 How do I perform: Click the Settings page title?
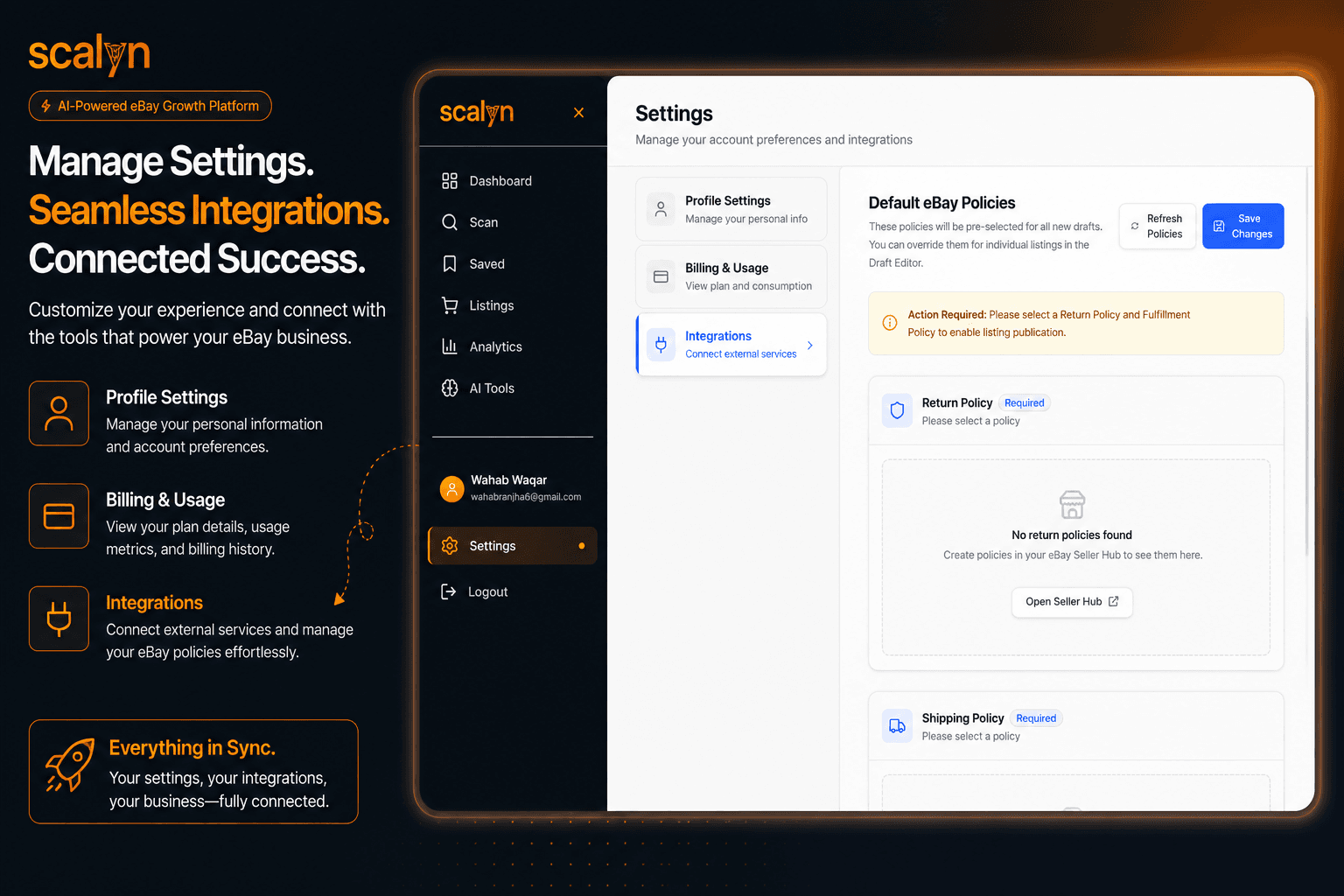tap(674, 114)
